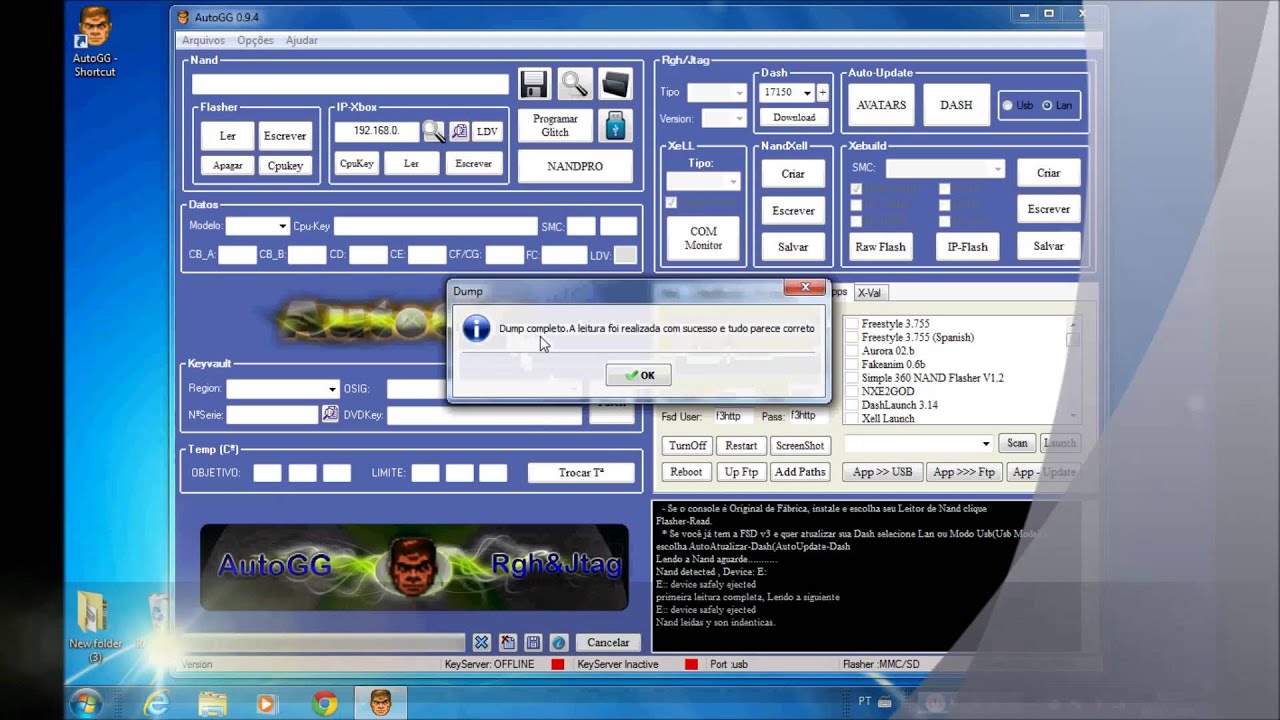Click the apps list scrollbar
The height and width of the screenshot is (720, 1280).
1074,368
